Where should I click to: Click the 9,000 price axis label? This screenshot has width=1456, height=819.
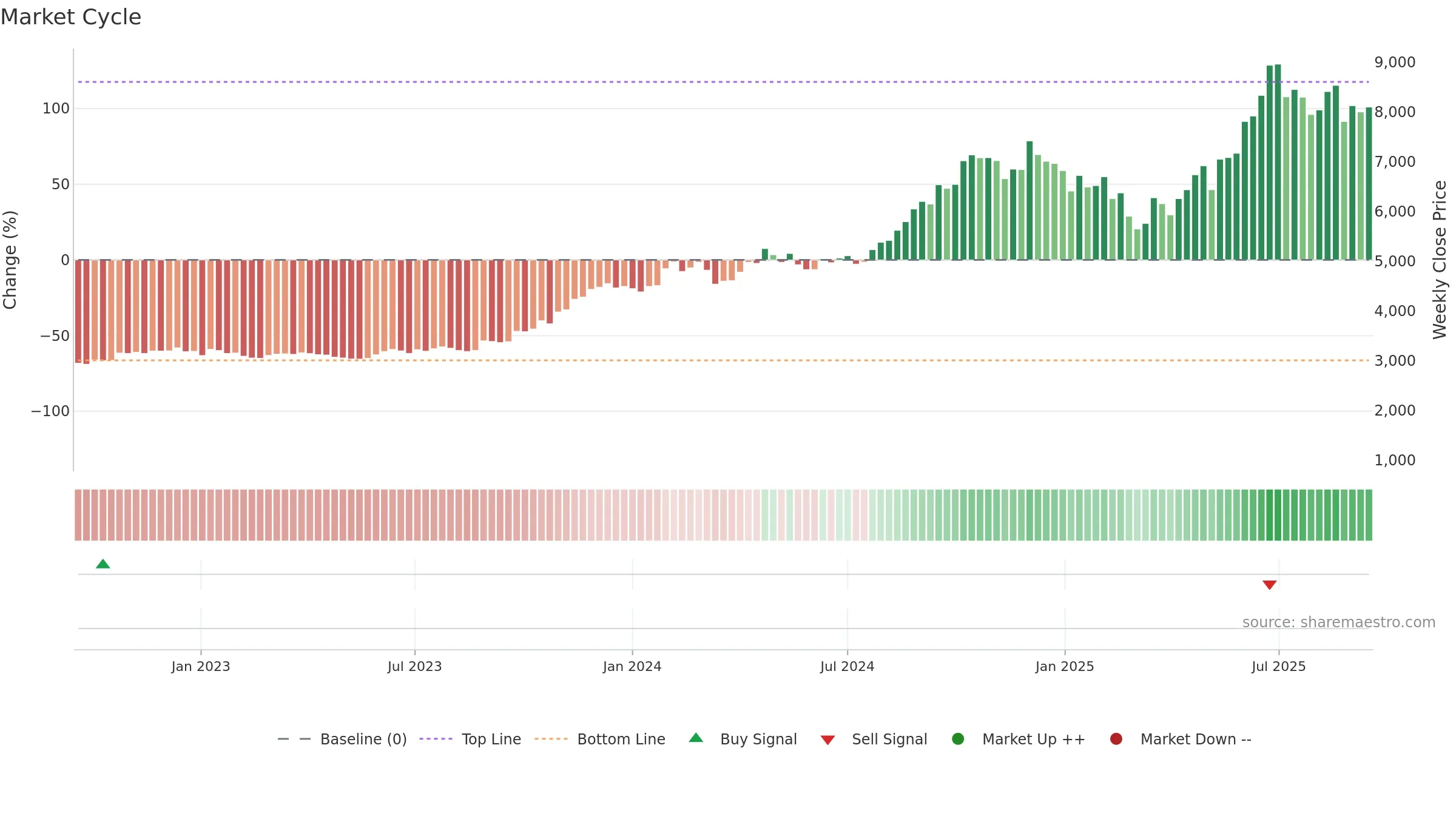[x=1395, y=62]
